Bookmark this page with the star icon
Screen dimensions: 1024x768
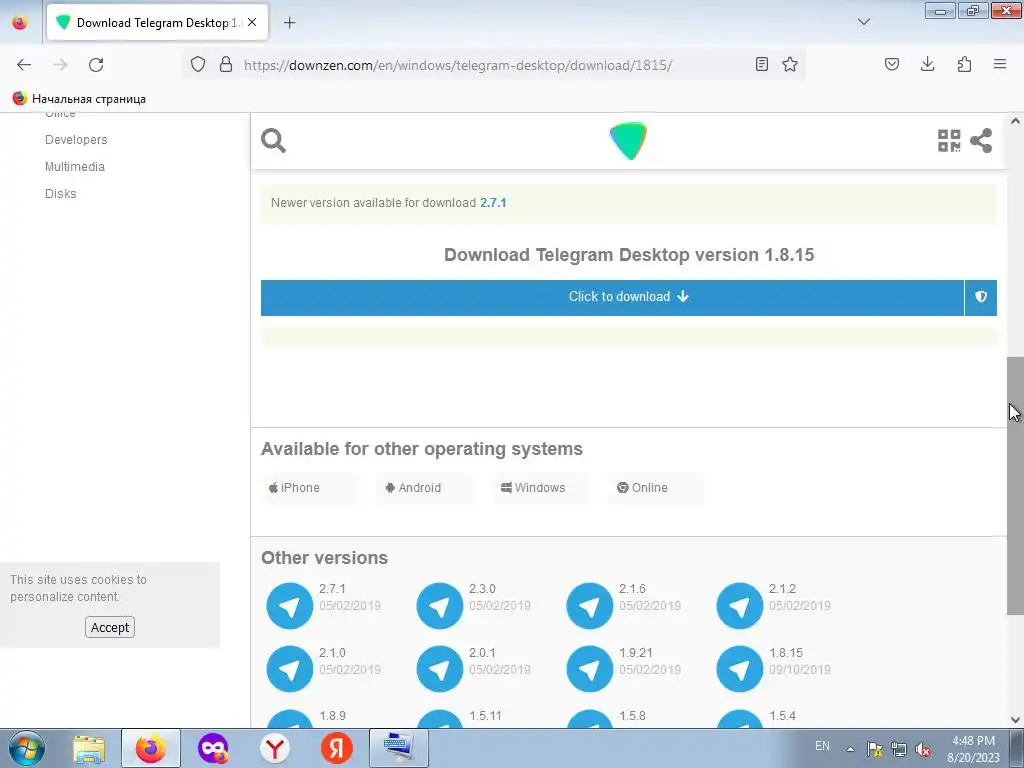click(x=790, y=64)
